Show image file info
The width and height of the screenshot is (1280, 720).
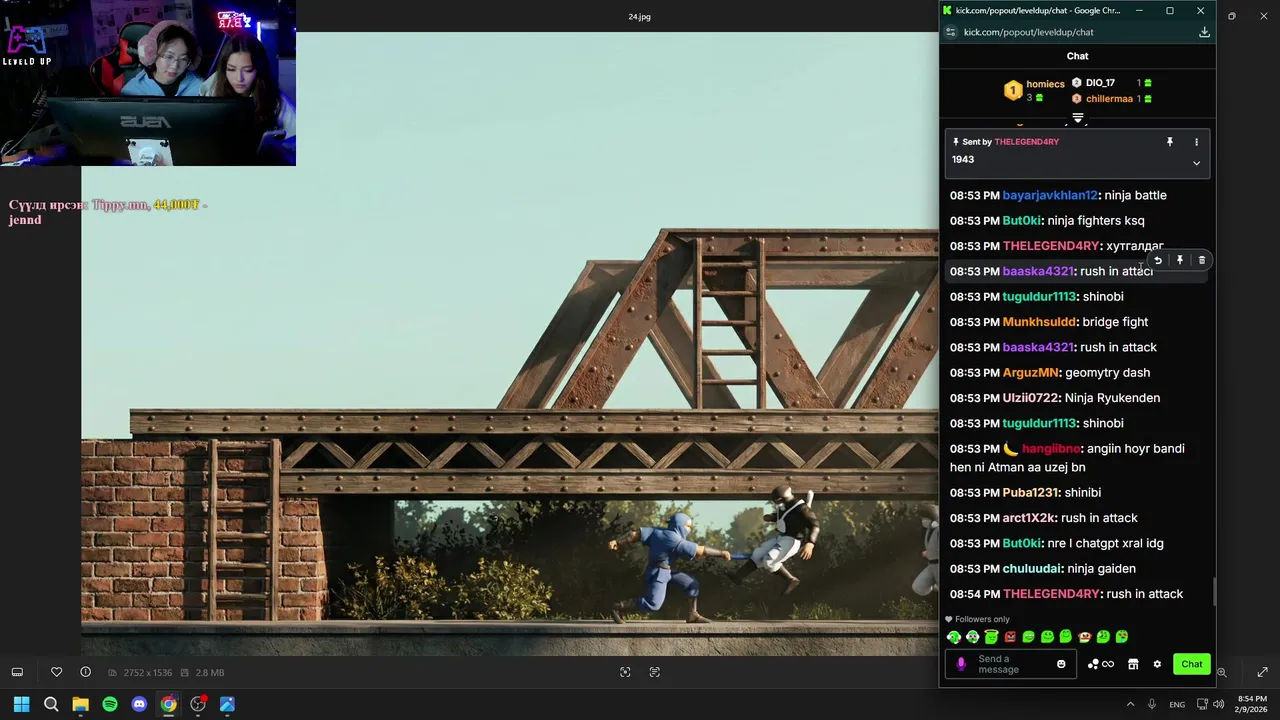(85, 672)
